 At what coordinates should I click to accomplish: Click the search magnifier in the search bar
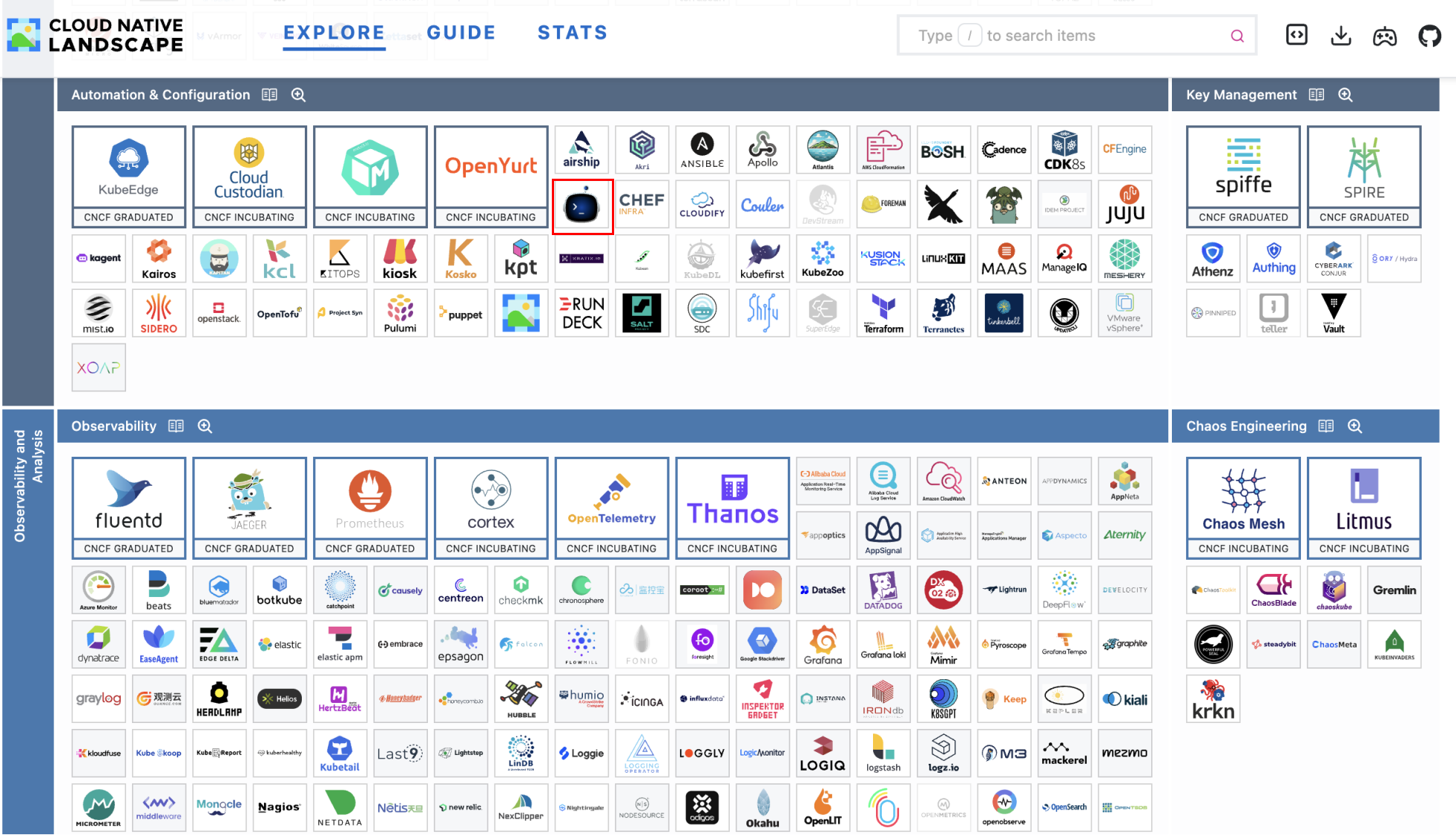(x=1237, y=35)
